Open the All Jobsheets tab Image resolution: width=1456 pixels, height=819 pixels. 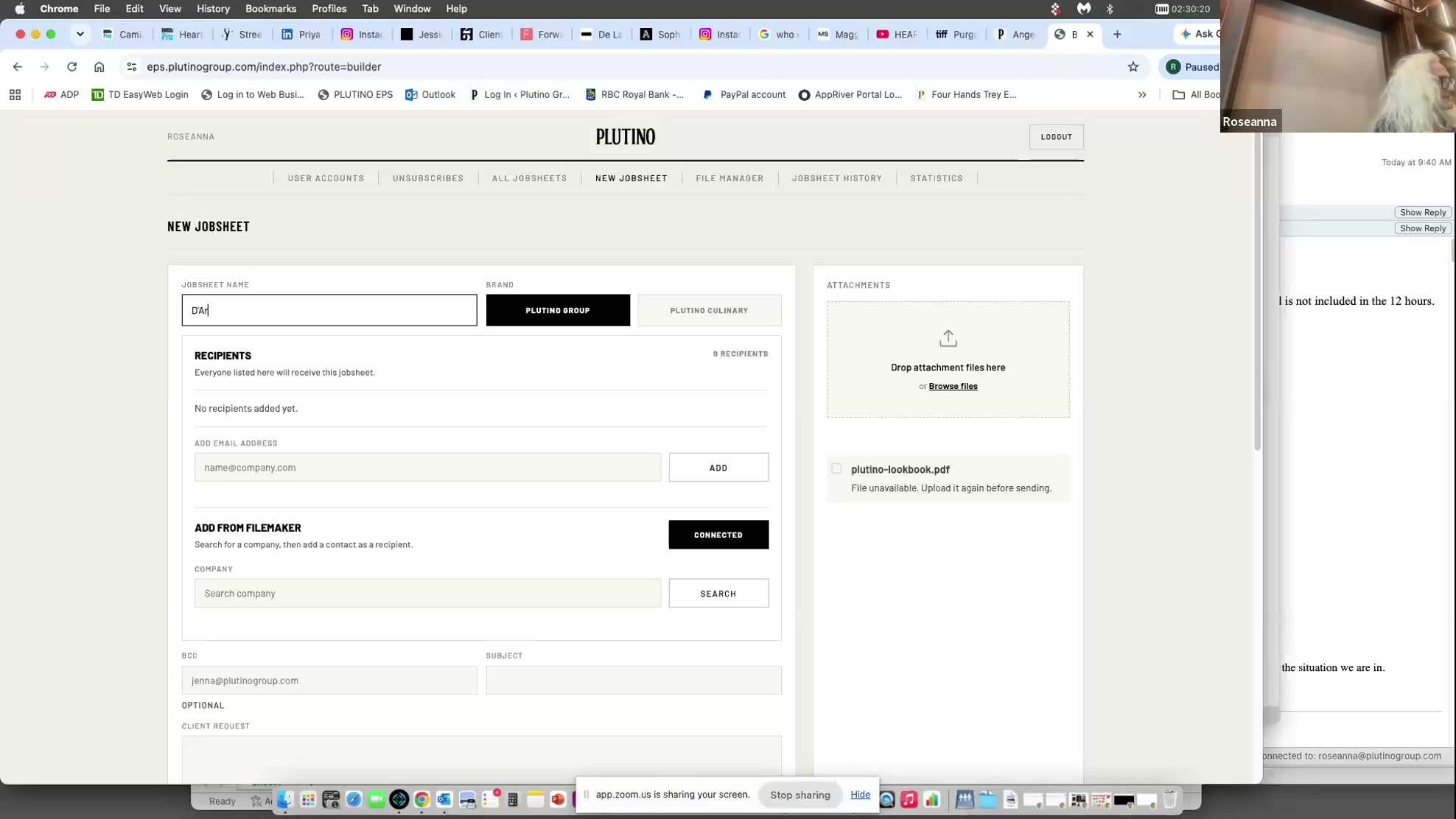click(x=529, y=178)
